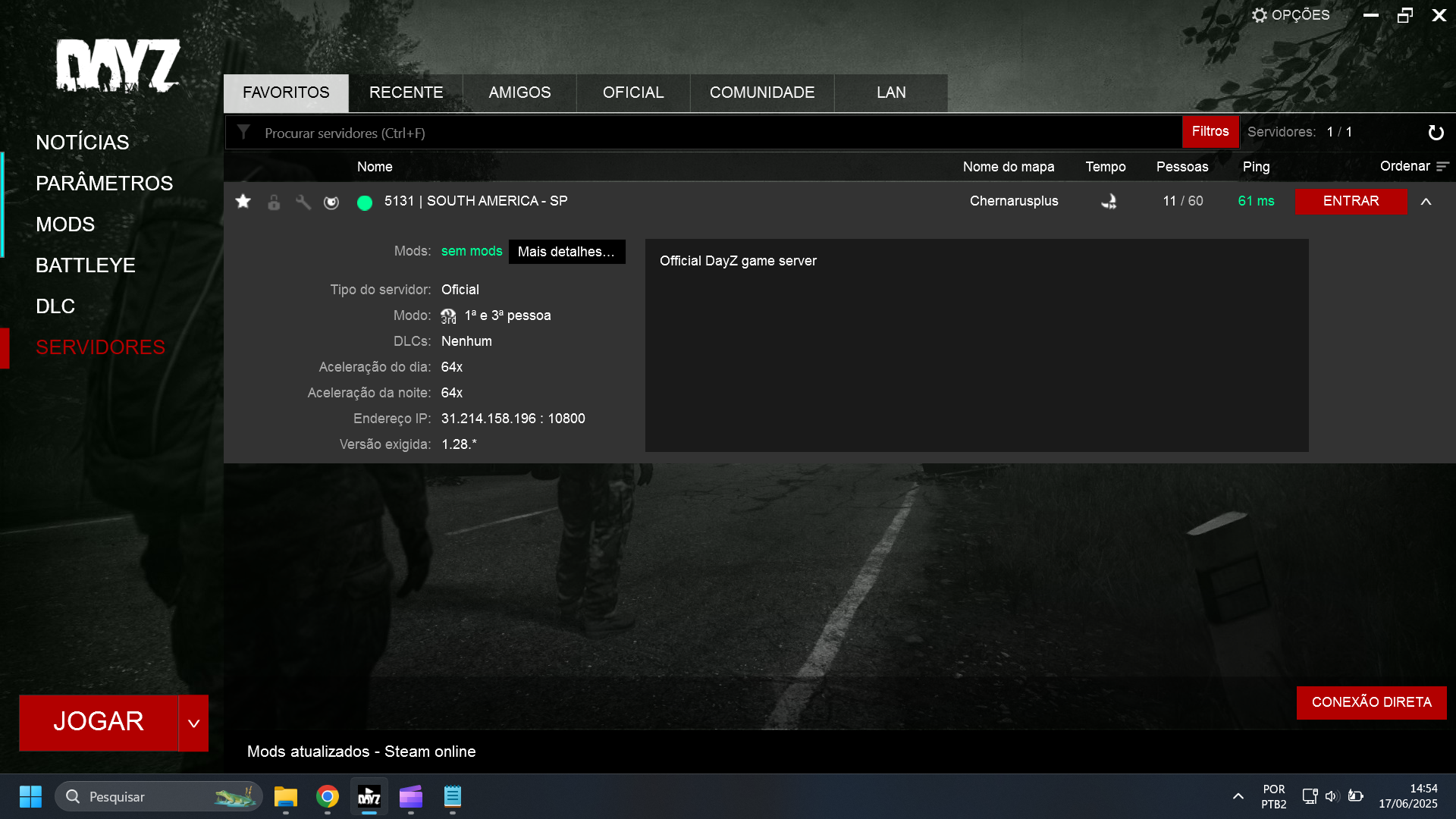
Task: Click the required version 1.28.* value
Action: point(459,444)
